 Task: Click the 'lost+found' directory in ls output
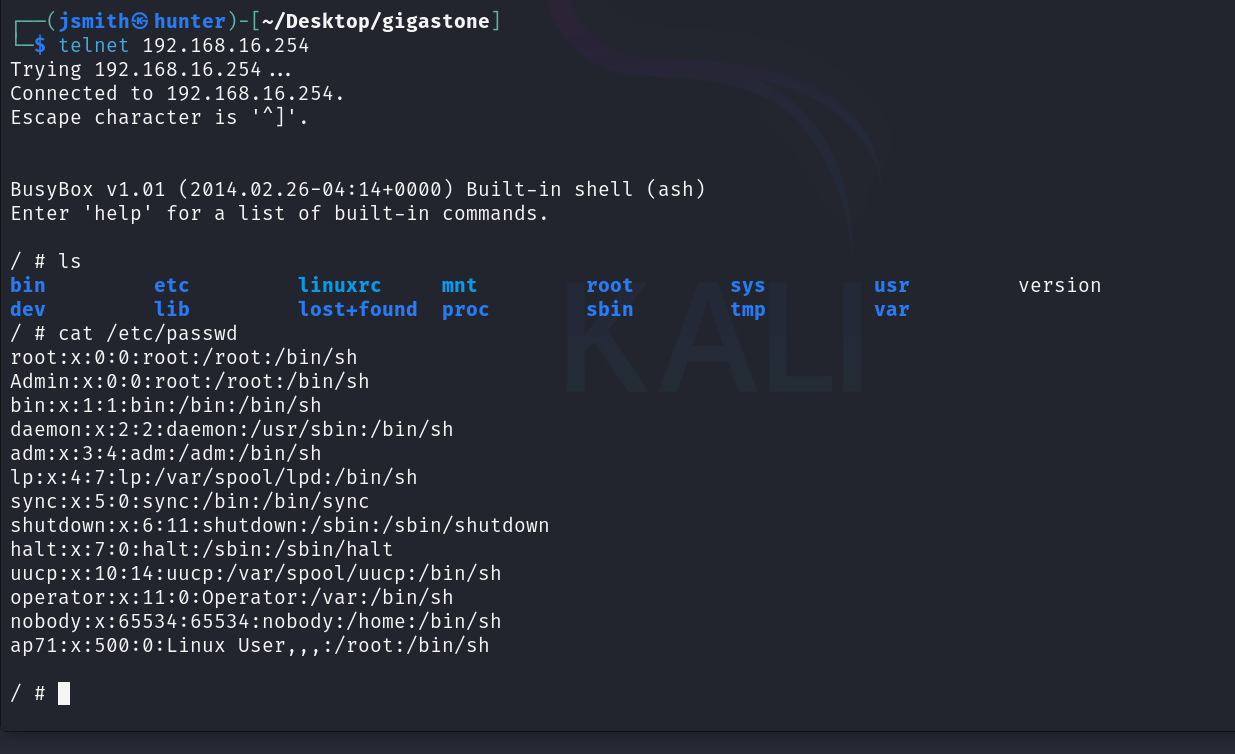pyautogui.click(x=357, y=309)
